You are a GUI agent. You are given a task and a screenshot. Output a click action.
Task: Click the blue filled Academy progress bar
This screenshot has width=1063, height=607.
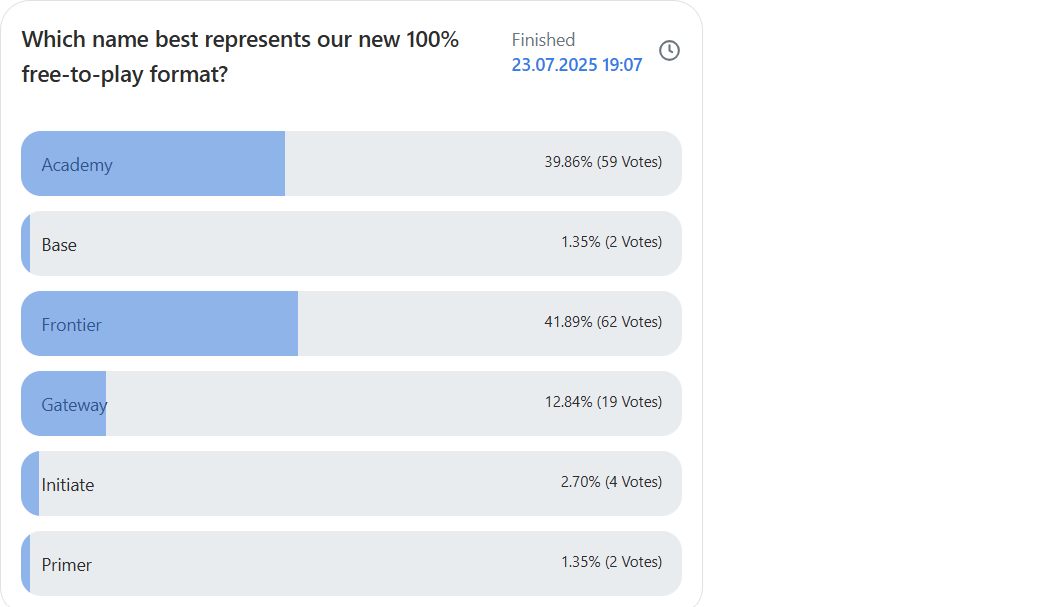(x=153, y=163)
